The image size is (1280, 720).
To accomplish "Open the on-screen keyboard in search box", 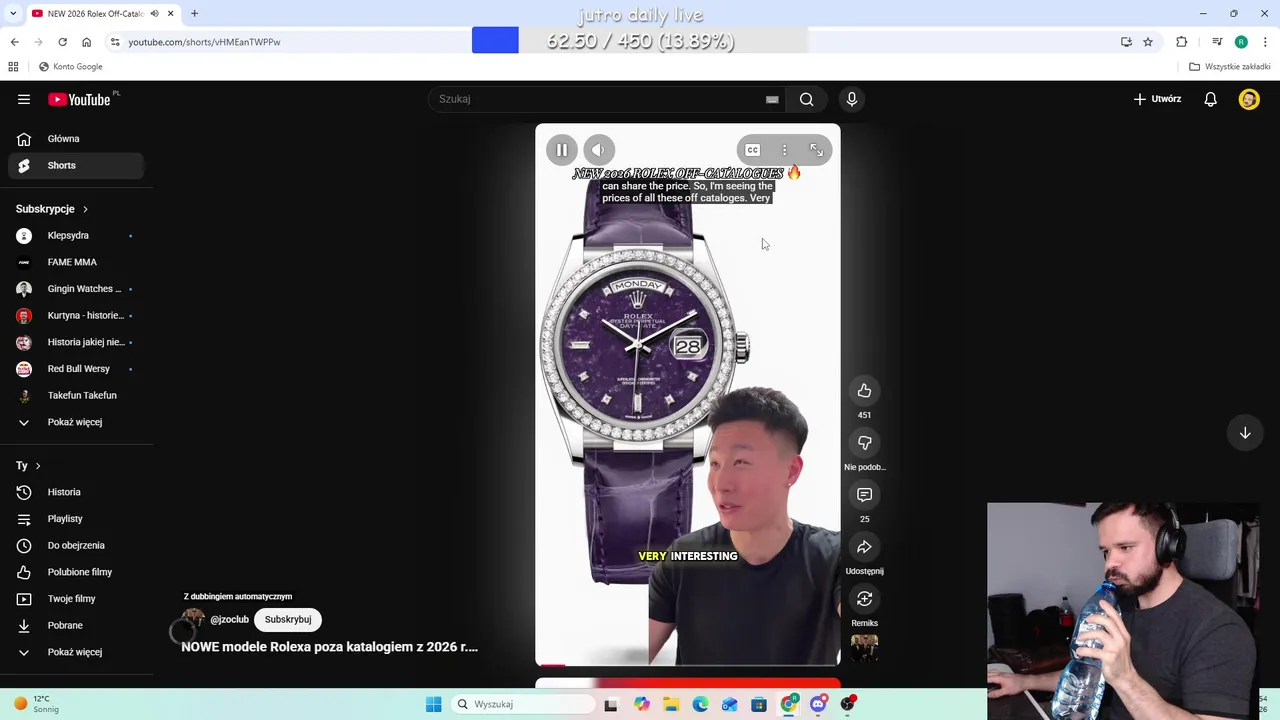I will tap(772, 99).
